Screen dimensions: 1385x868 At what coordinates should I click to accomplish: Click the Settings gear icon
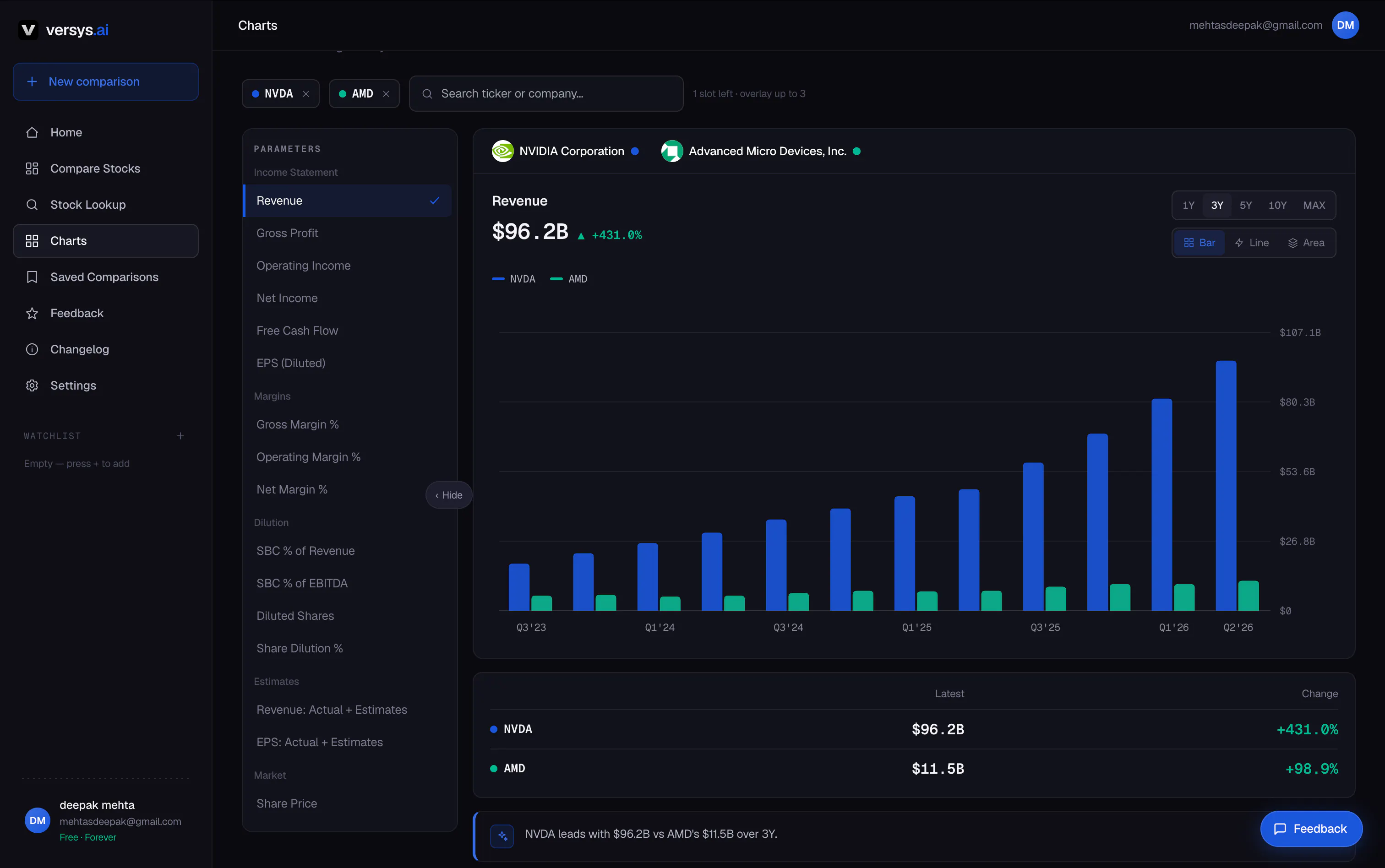tap(32, 386)
